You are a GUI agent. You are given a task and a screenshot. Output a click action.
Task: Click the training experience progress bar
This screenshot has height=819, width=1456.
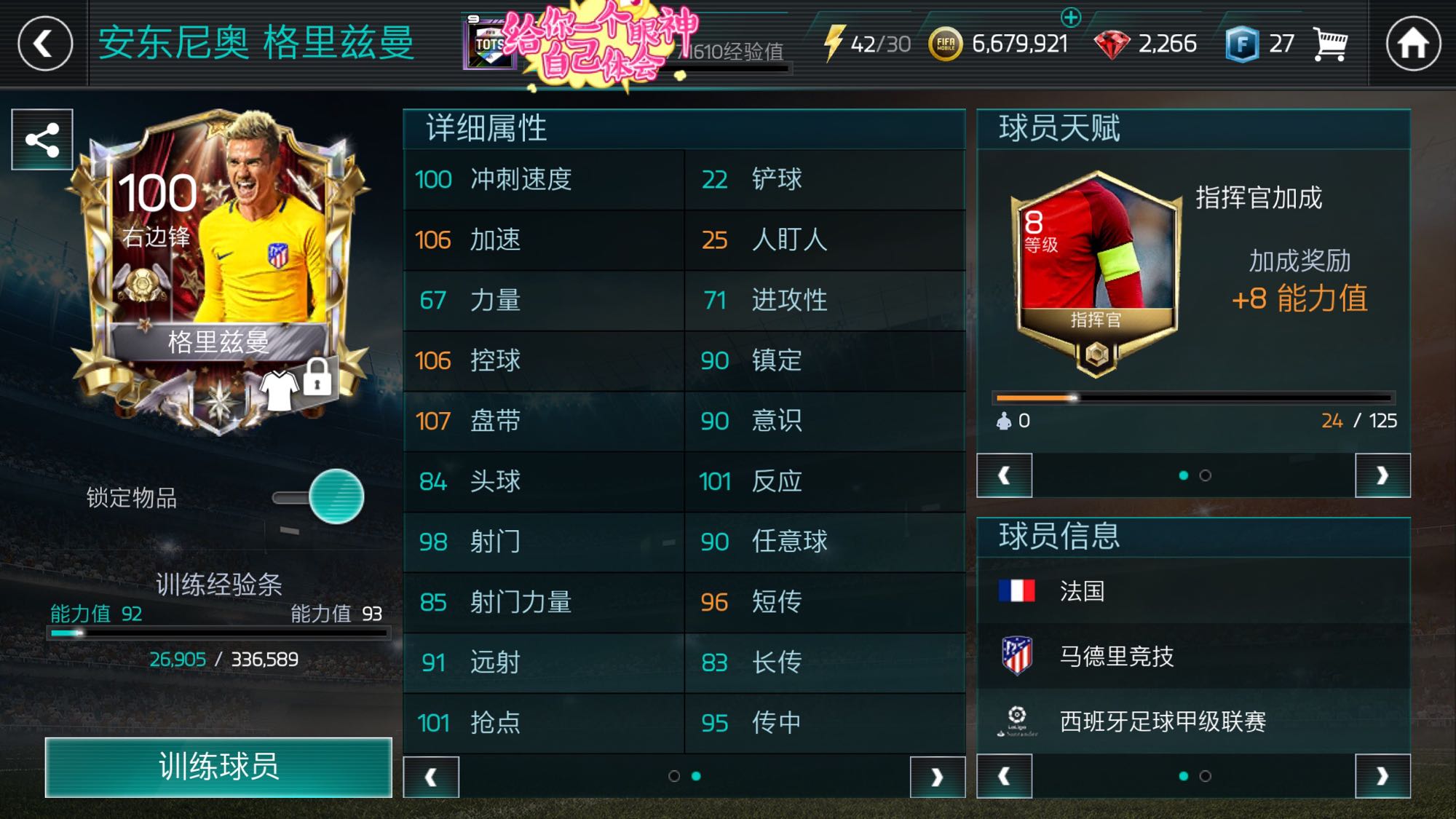[x=218, y=633]
